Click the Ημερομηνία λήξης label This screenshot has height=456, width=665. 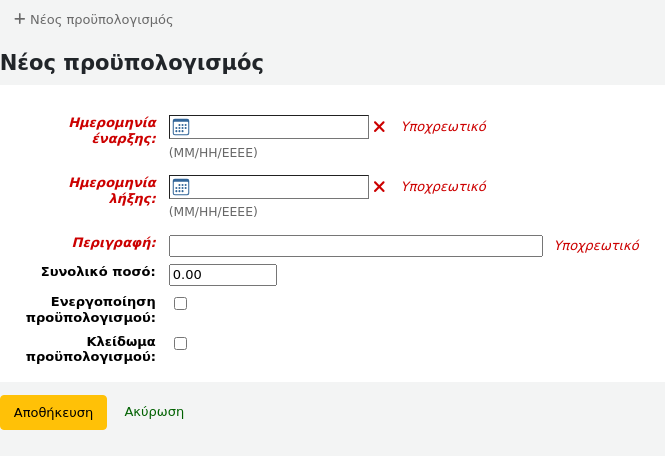(112, 190)
